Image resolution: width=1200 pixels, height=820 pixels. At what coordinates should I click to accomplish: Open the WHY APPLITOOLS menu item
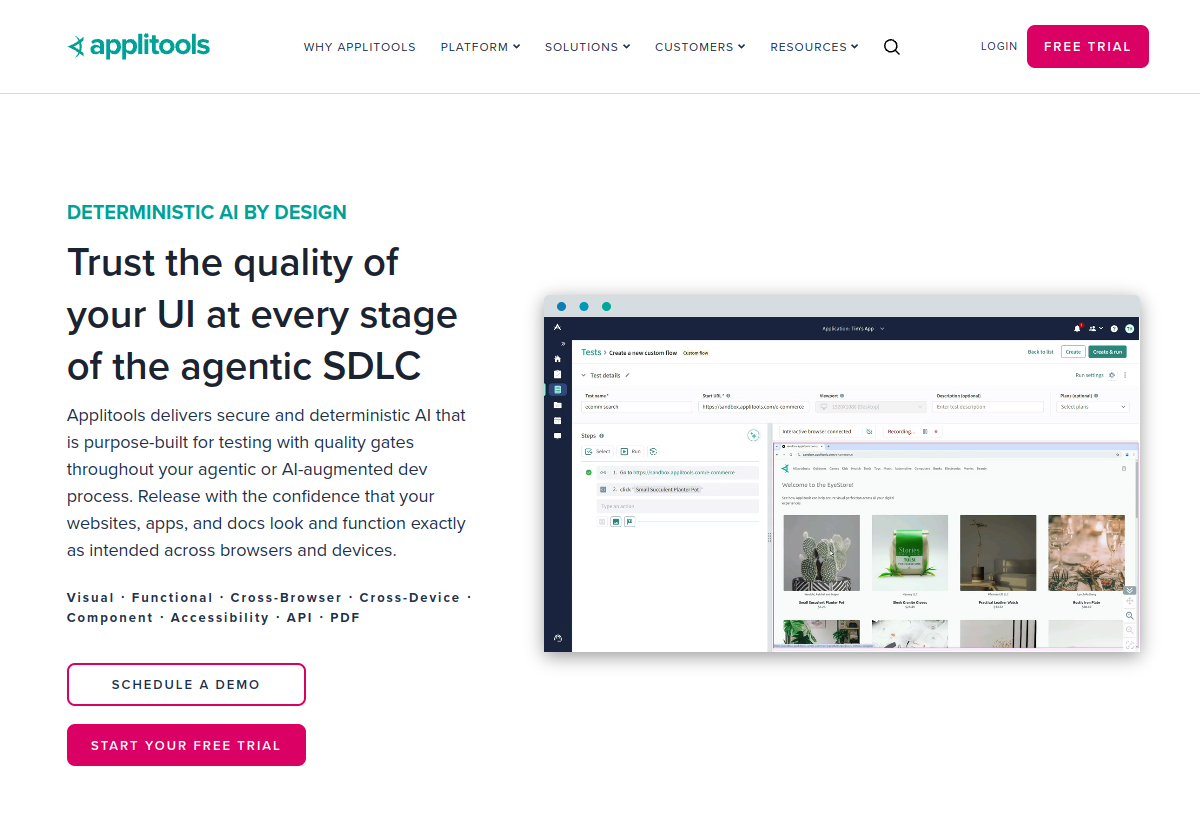tap(360, 47)
